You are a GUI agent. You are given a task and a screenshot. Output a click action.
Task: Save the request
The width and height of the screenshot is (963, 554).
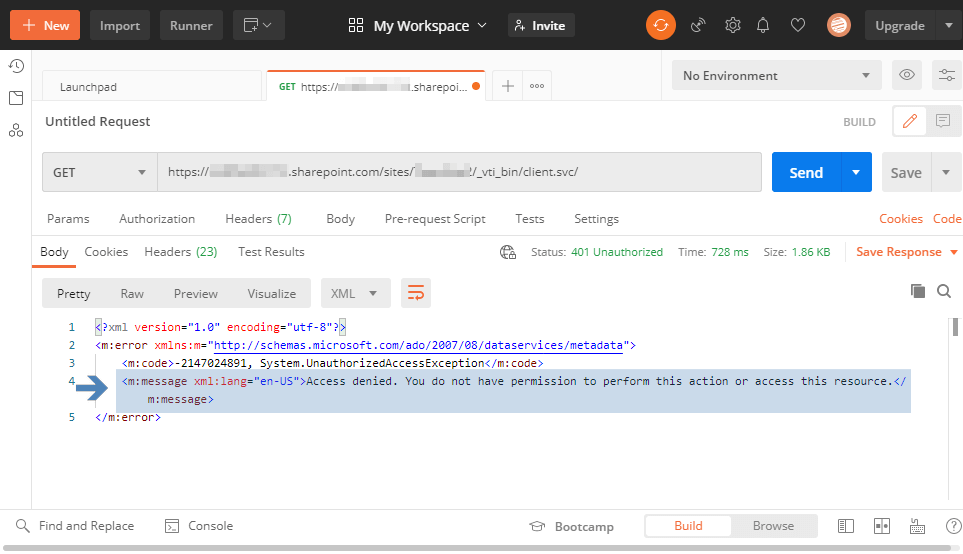point(906,173)
